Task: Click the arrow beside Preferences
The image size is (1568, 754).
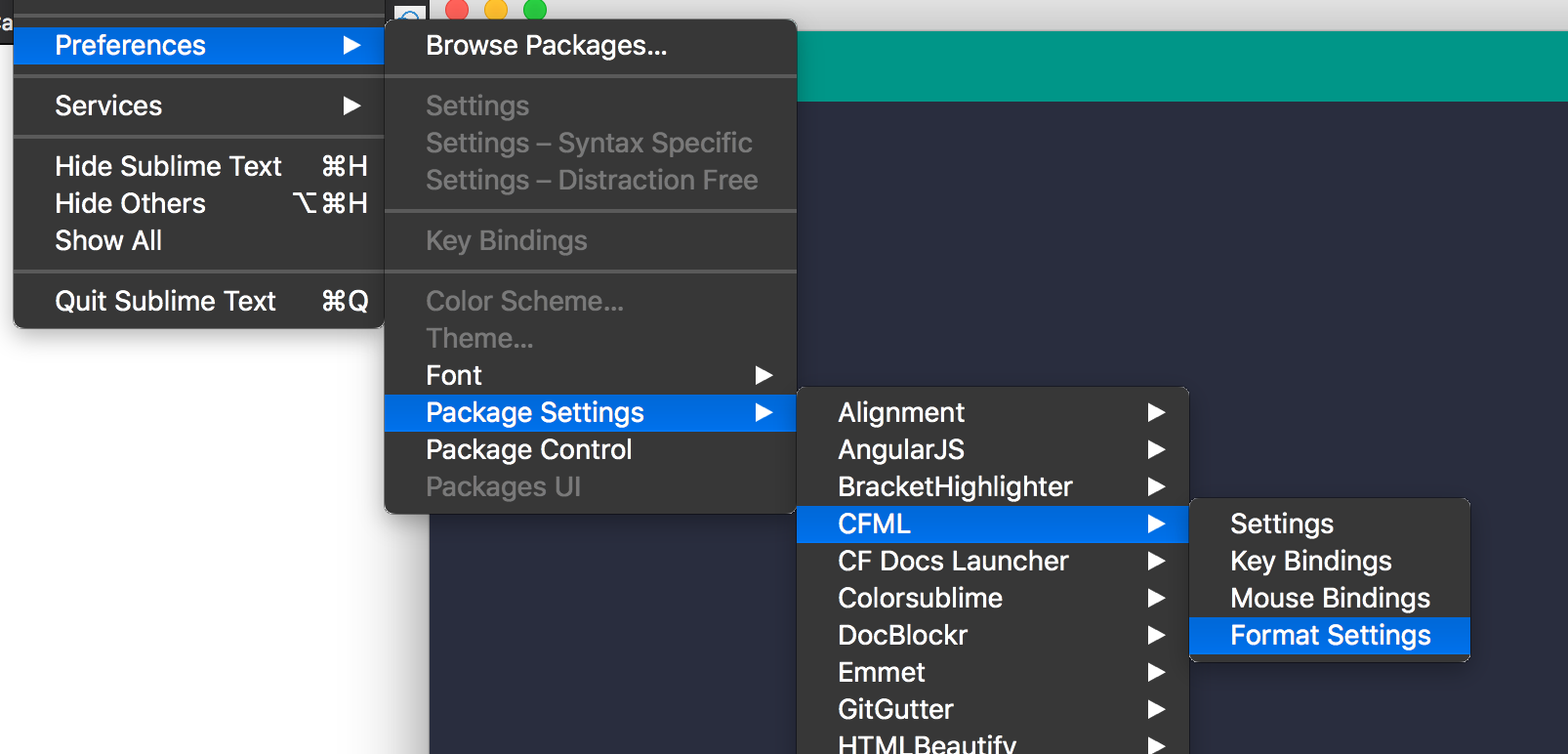Action: [x=352, y=46]
